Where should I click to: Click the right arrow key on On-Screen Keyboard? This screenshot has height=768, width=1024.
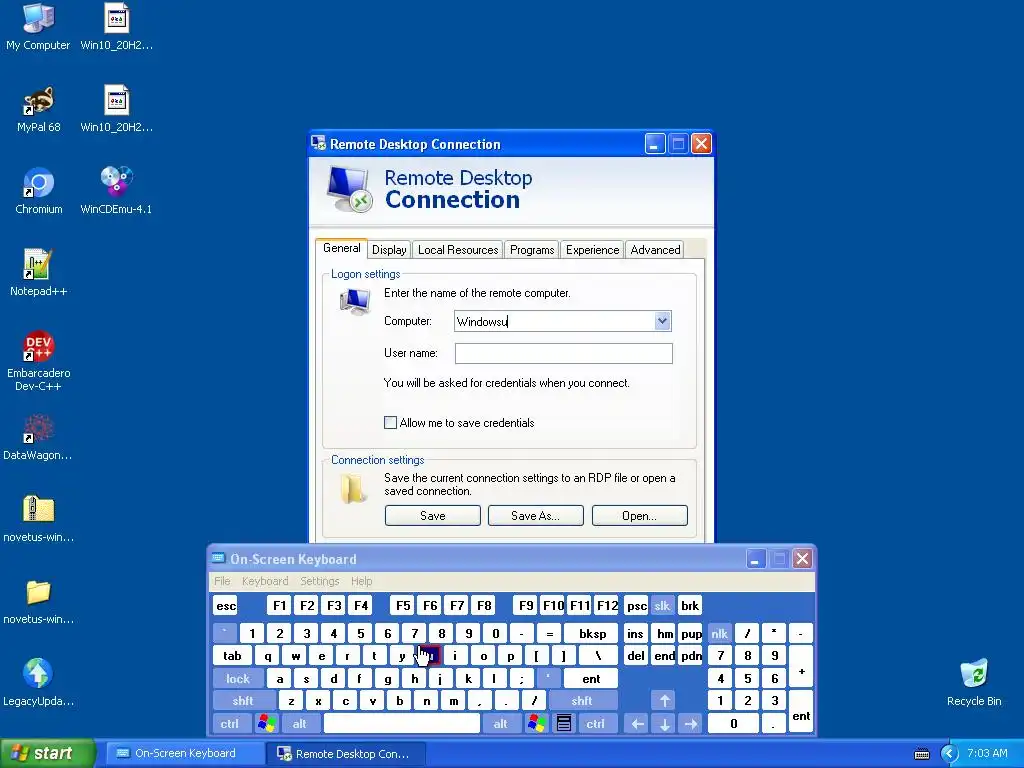(691, 724)
